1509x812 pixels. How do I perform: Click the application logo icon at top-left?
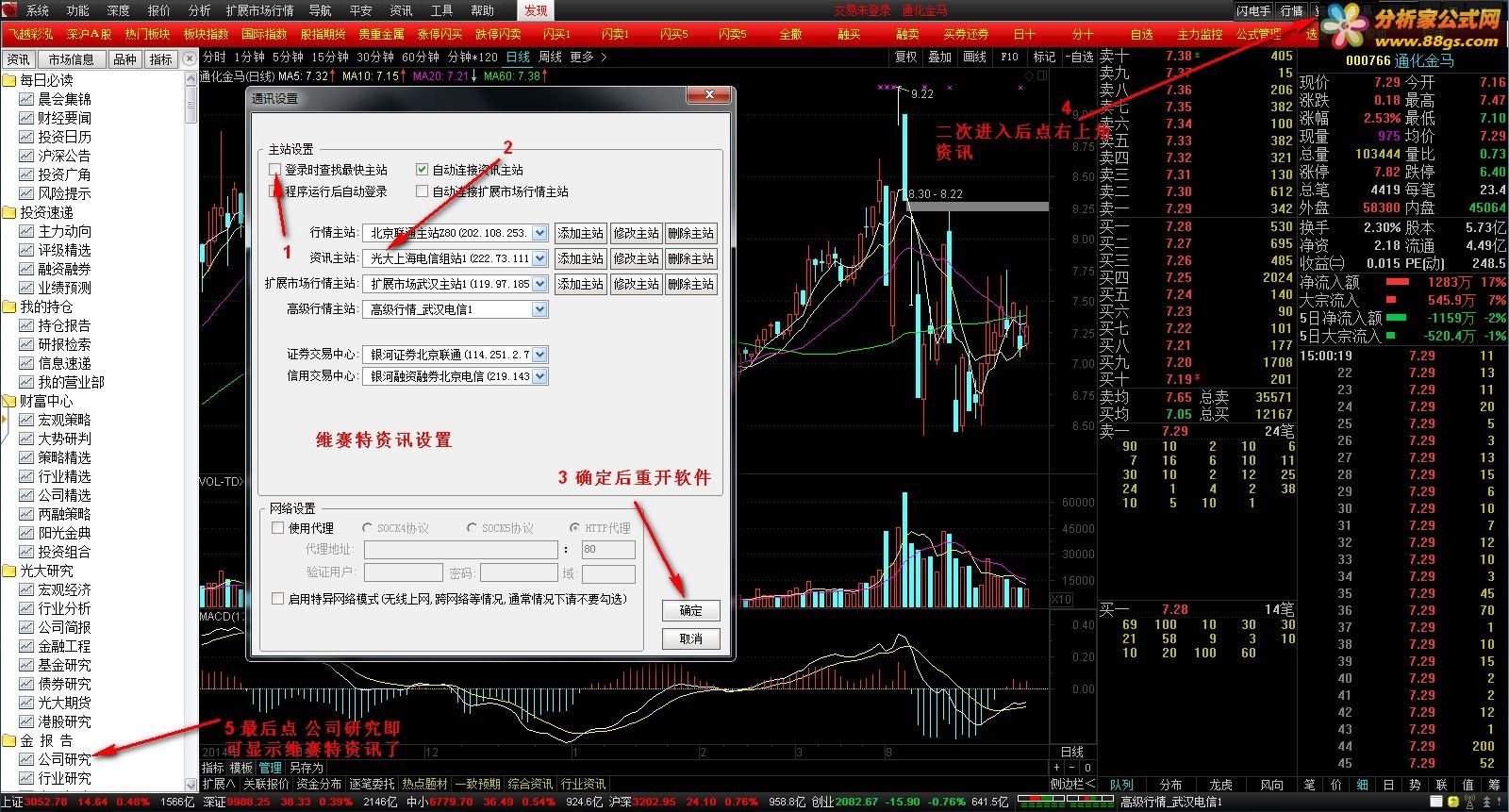[10, 9]
